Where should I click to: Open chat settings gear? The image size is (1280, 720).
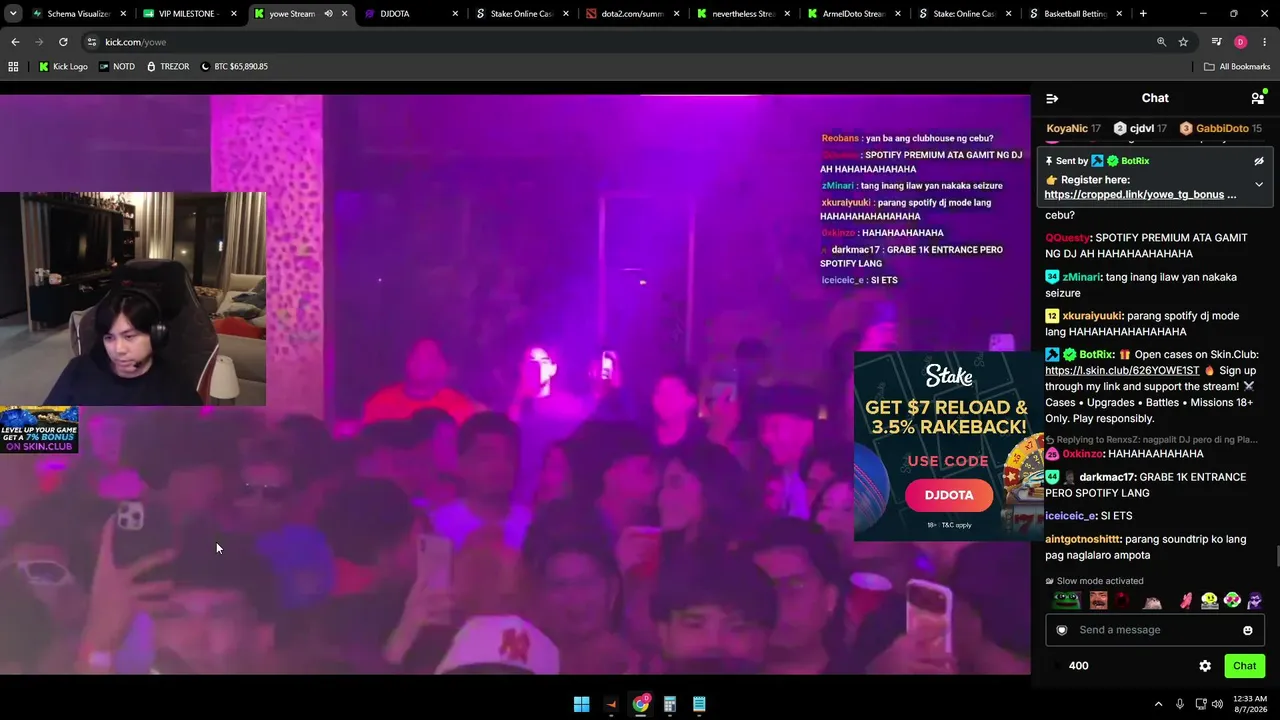click(1205, 666)
